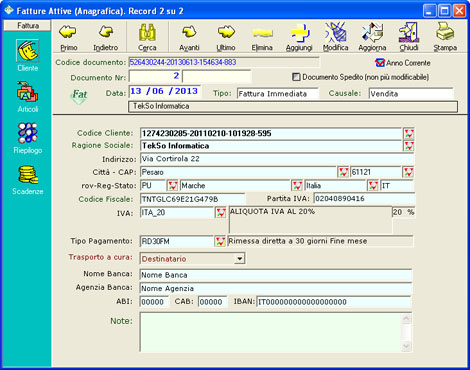
Task: Click TekSo Informatica header bar
Action: click(293, 106)
